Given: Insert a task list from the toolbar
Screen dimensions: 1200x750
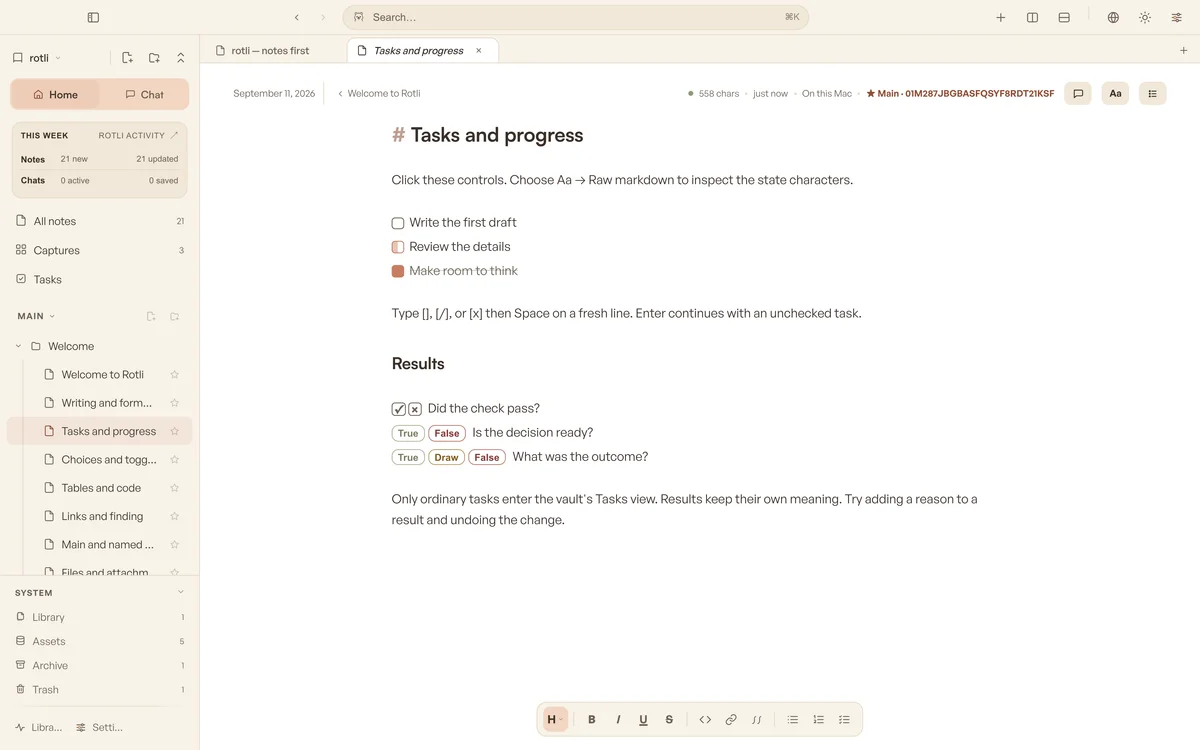Looking at the screenshot, I should pos(844,719).
